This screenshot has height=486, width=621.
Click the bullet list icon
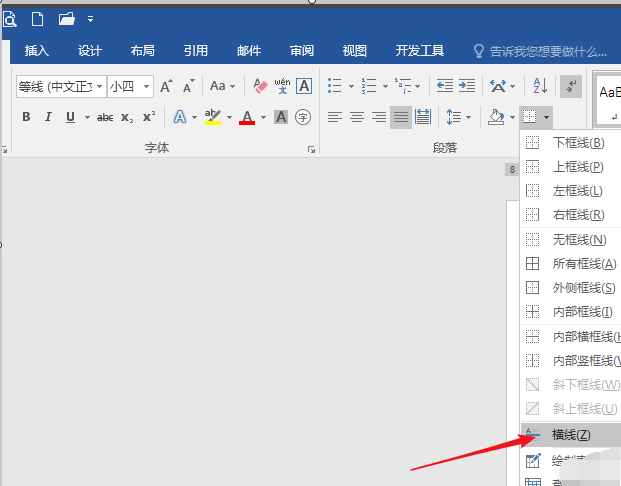[x=335, y=86]
